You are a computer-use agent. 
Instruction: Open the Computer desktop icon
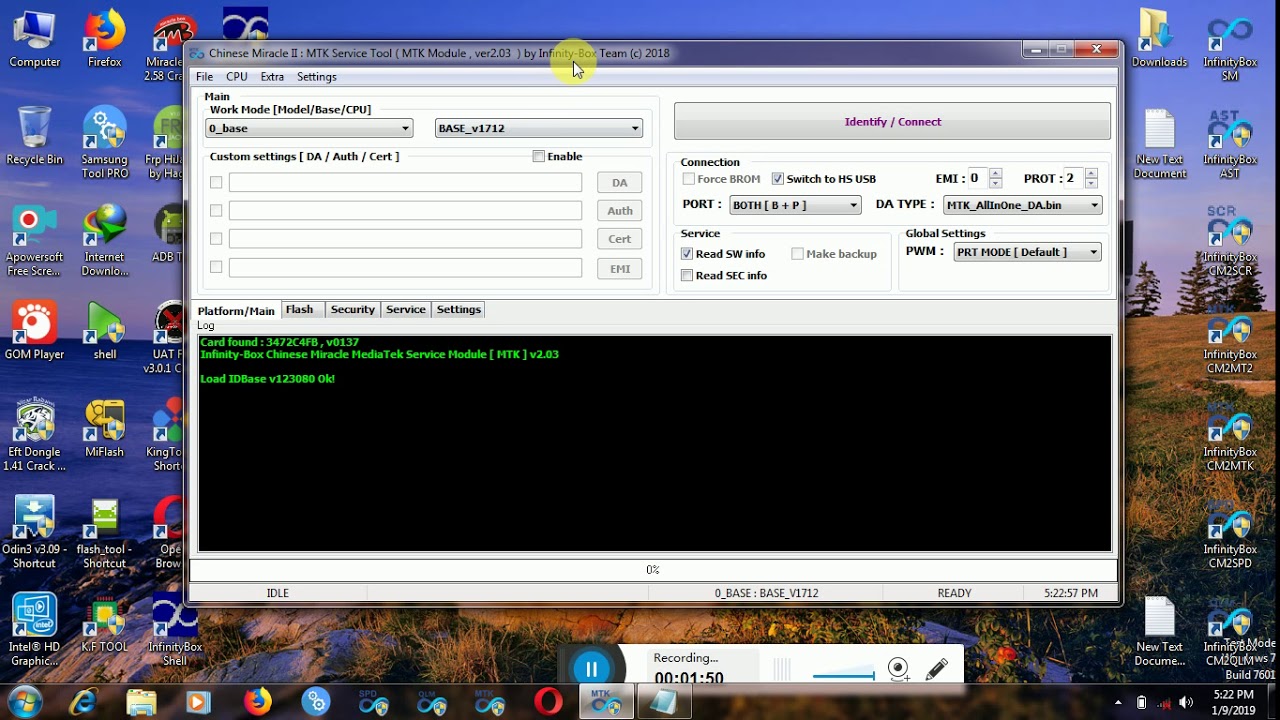(35, 40)
